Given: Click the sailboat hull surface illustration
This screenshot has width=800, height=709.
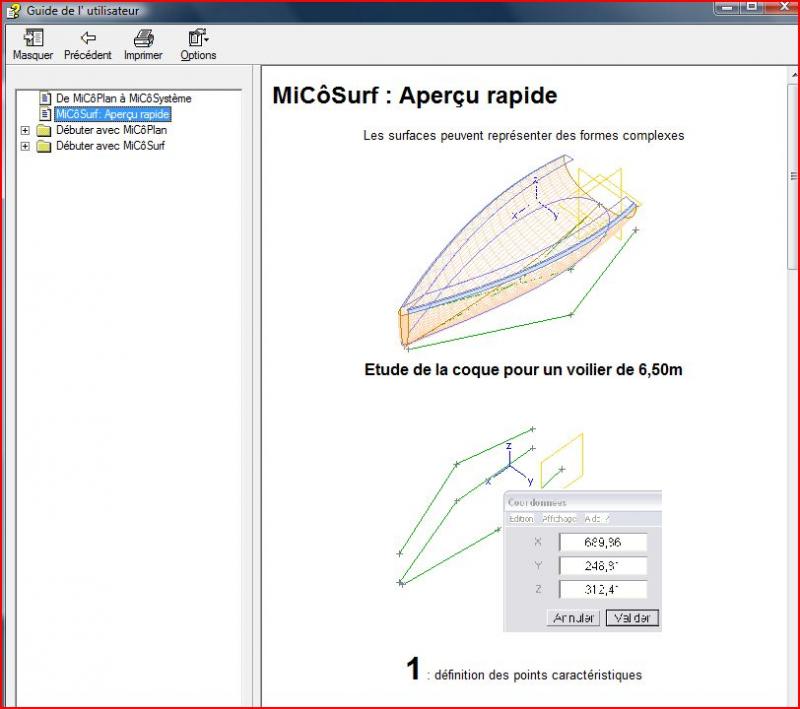Looking at the screenshot, I should [x=519, y=253].
